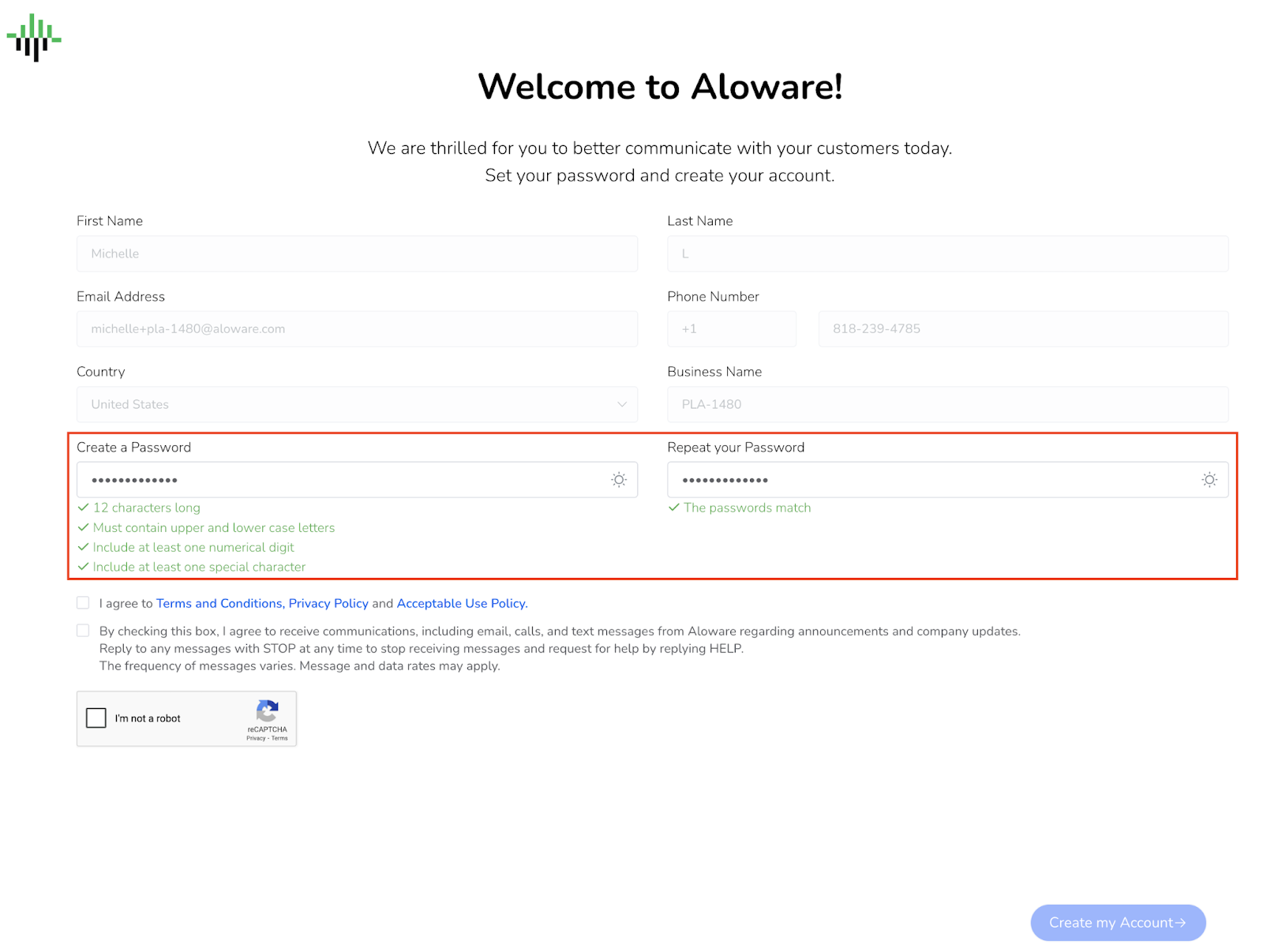
Task: Click 'Include at least one special character' text
Action: pos(199,567)
